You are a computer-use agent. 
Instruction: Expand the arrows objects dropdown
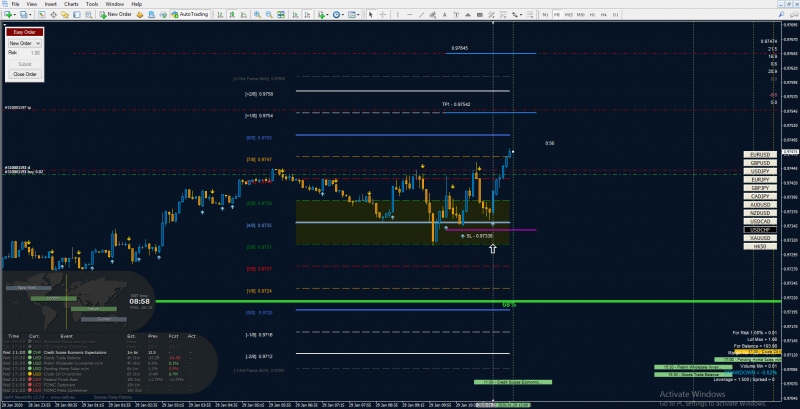click(x=521, y=15)
